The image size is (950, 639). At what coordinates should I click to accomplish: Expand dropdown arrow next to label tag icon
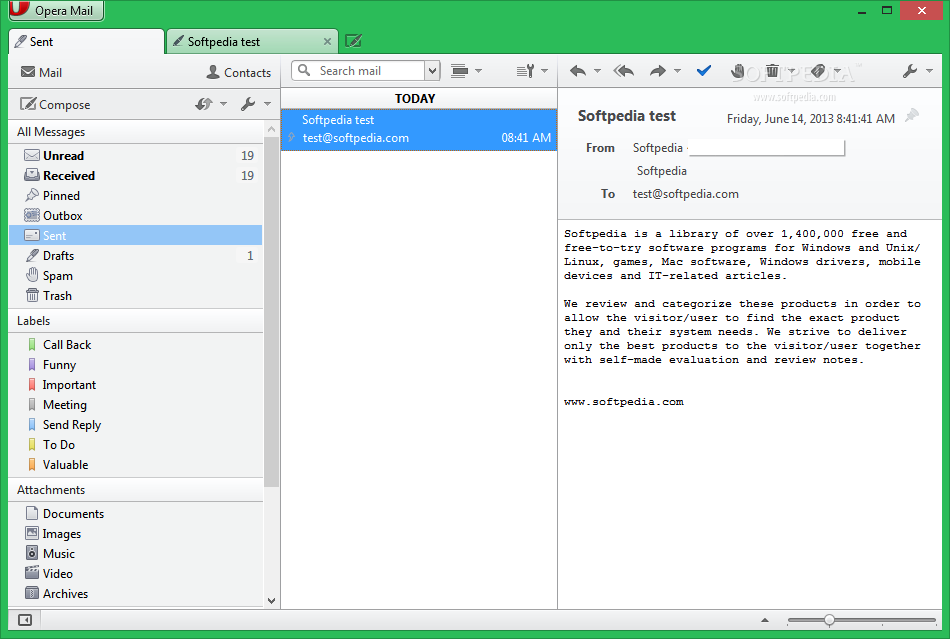point(837,71)
